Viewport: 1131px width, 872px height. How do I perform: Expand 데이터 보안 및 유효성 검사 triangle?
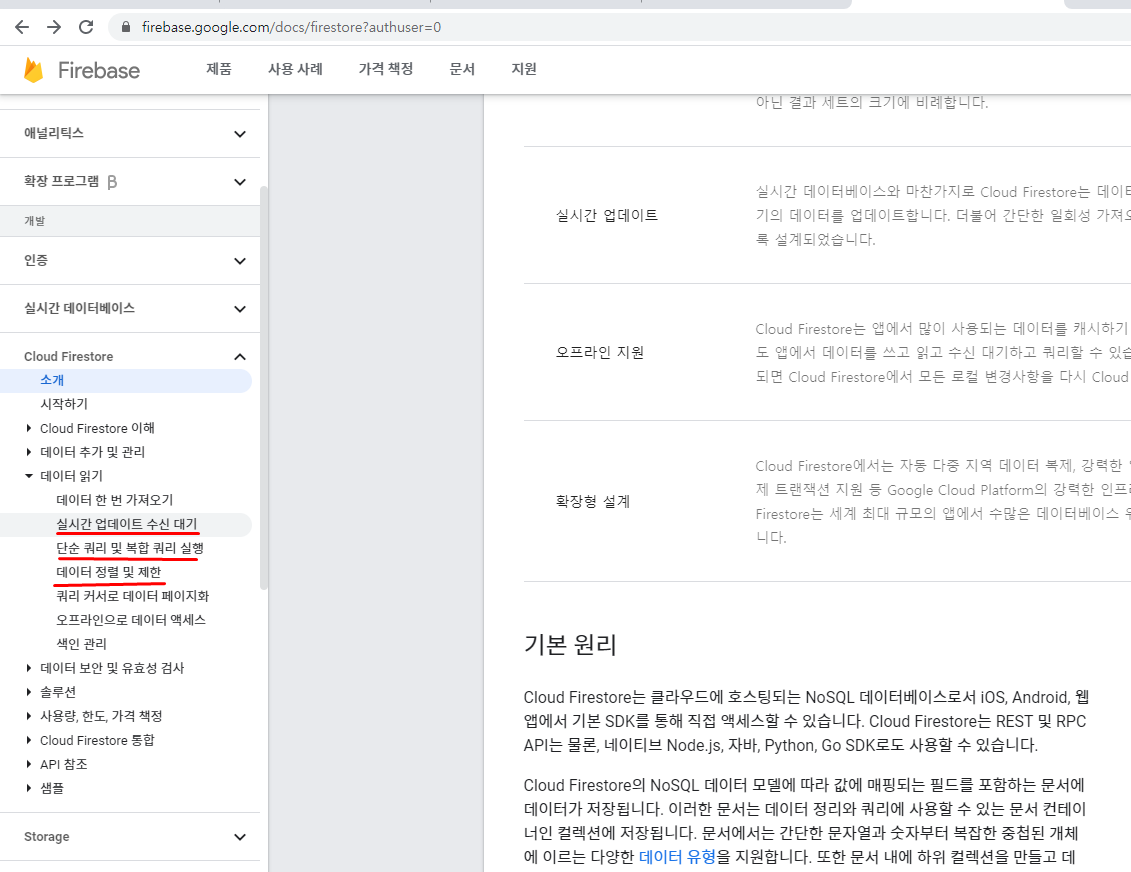point(29,668)
